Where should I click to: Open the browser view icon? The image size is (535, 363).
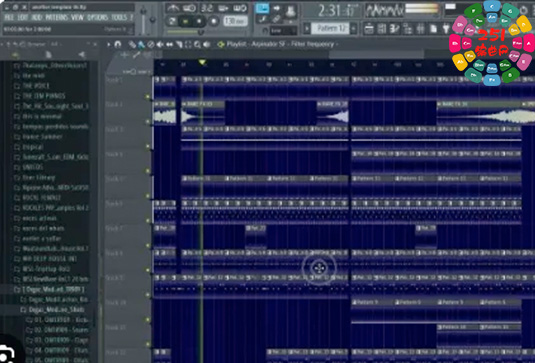[x=407, y=29]
